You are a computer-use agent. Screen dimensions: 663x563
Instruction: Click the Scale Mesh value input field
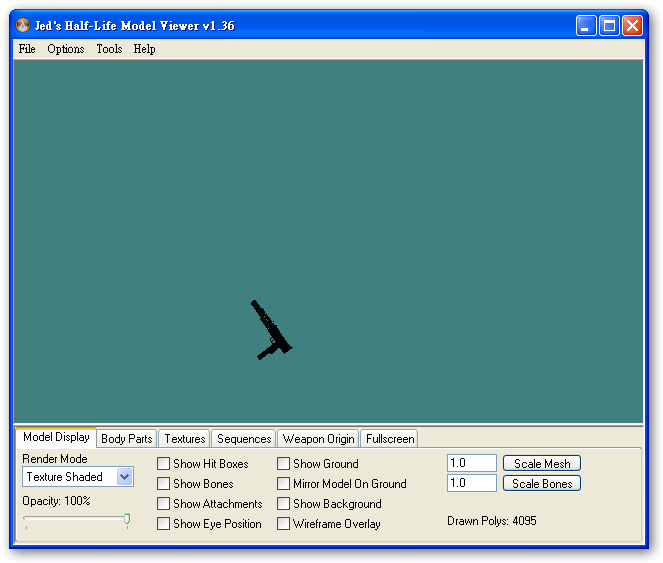(x=471, y=463)
